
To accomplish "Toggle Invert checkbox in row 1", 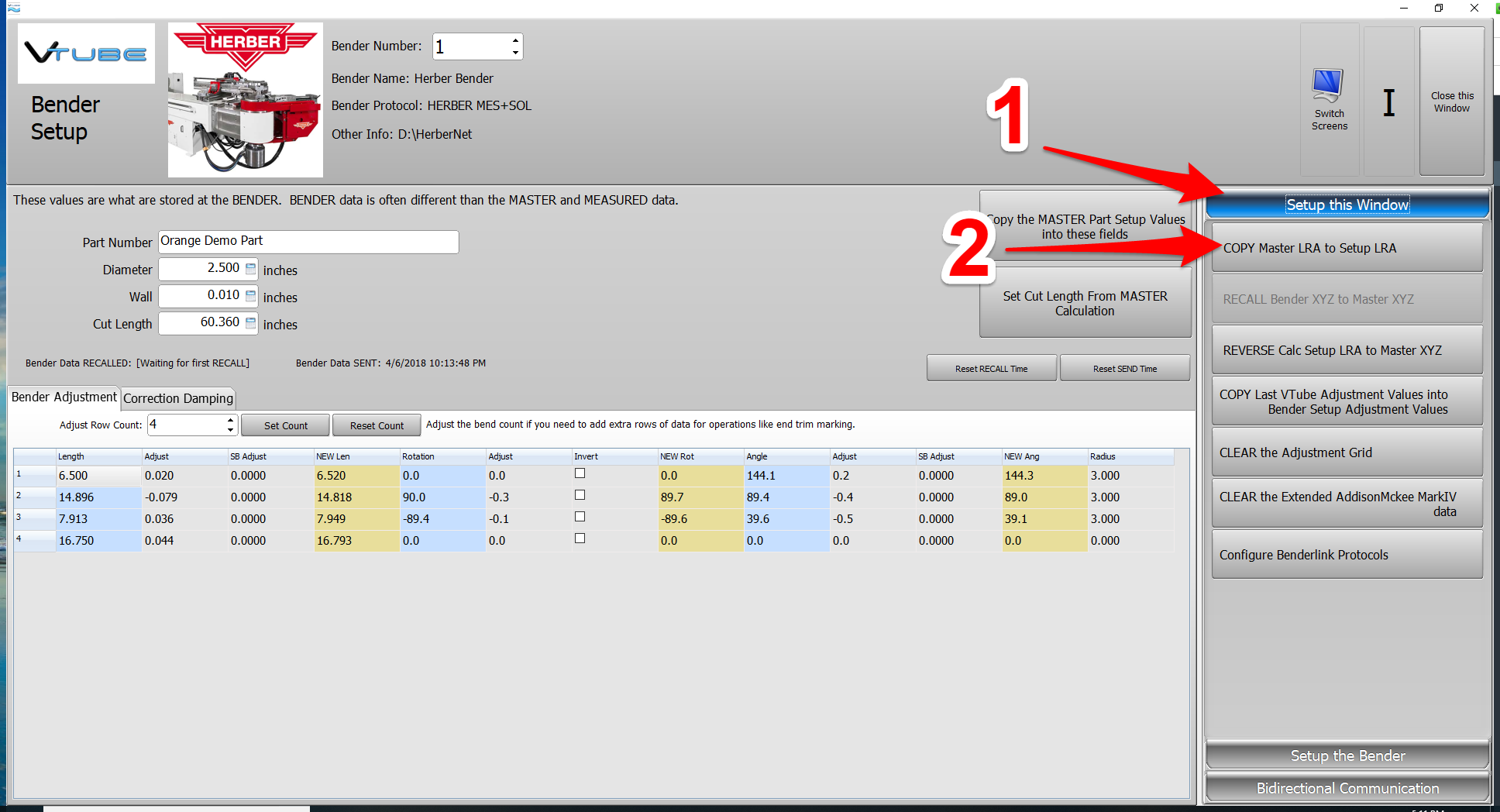I will [x=580, y=473].
